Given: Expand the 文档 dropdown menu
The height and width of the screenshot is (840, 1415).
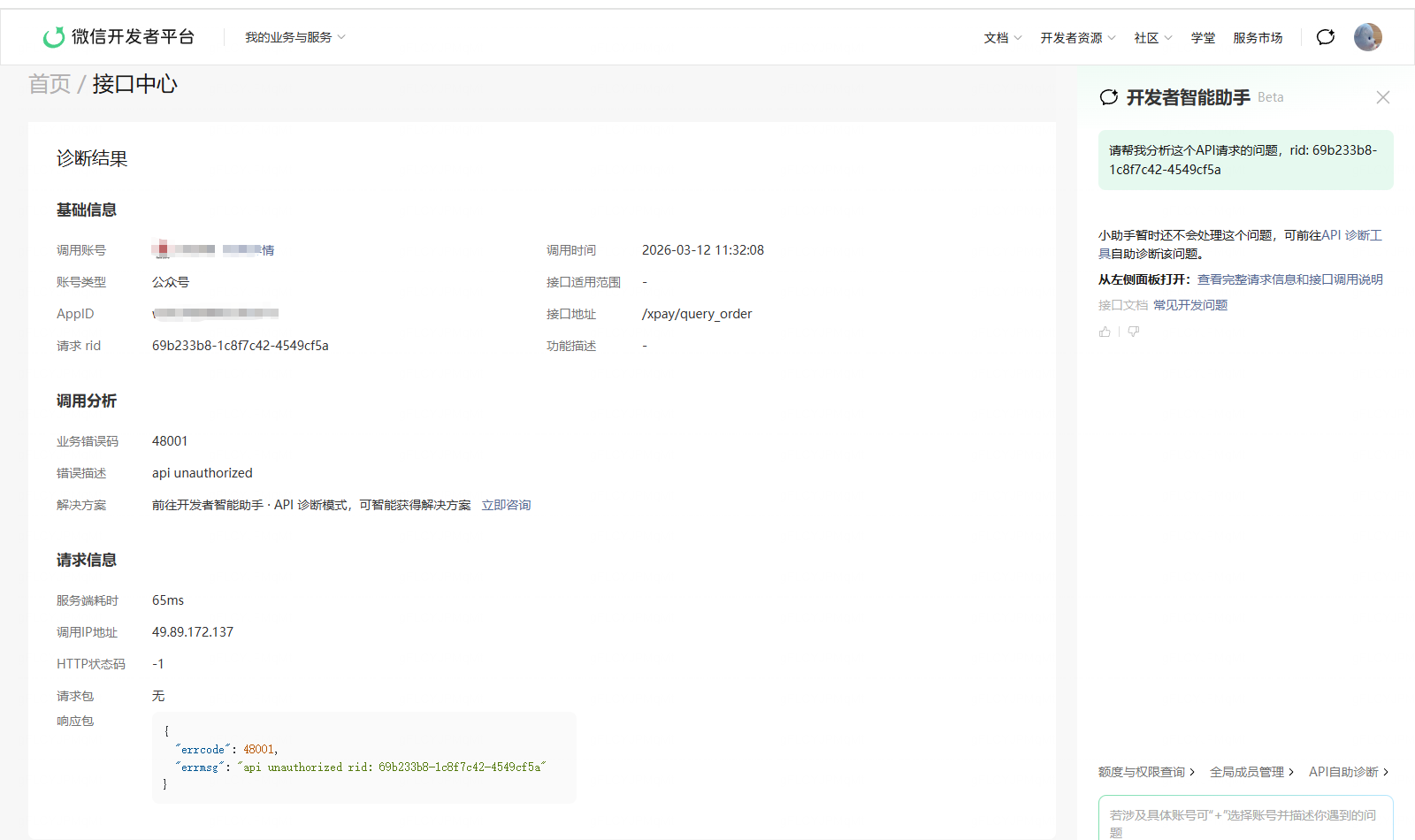Looking at the screenshot, I should coord(1003,38).
